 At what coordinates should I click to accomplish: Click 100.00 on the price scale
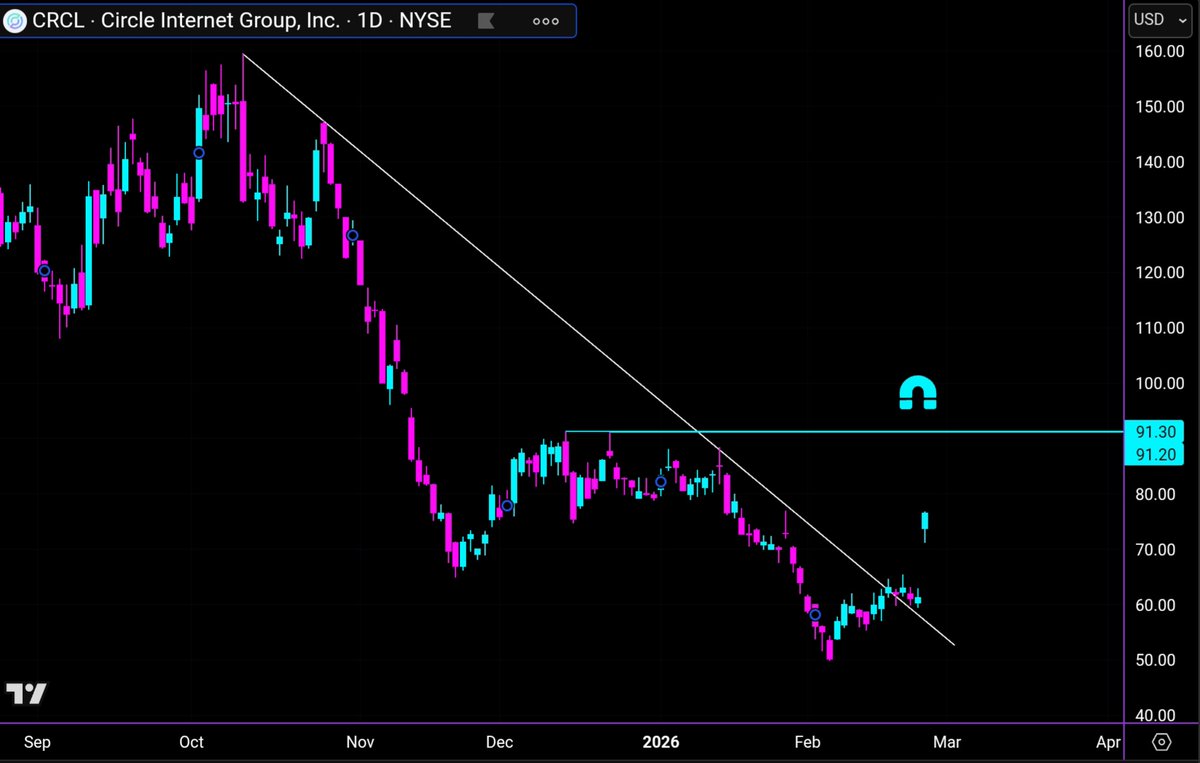(x=1161, y=384)
